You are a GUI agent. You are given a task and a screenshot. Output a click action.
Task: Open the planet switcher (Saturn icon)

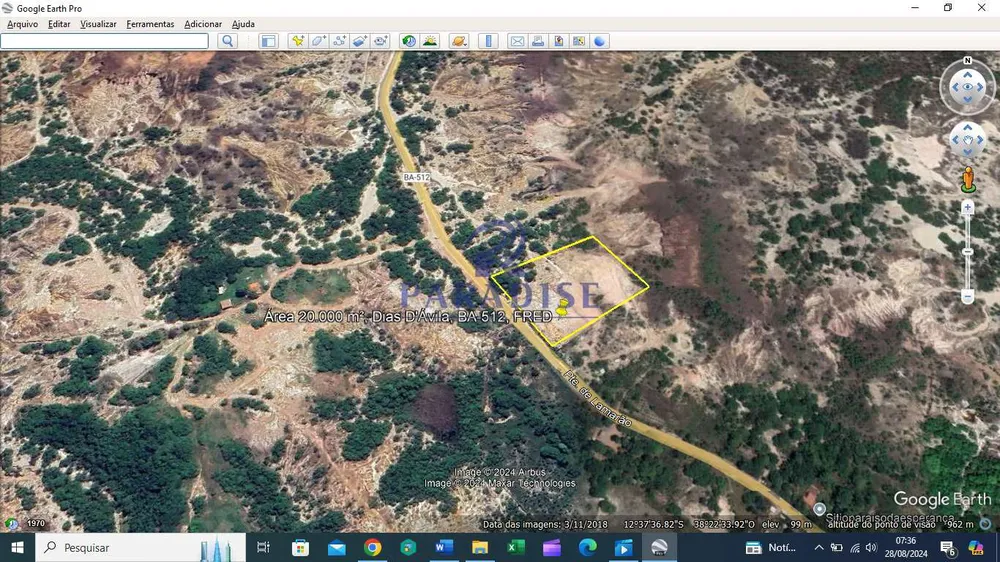459,41
